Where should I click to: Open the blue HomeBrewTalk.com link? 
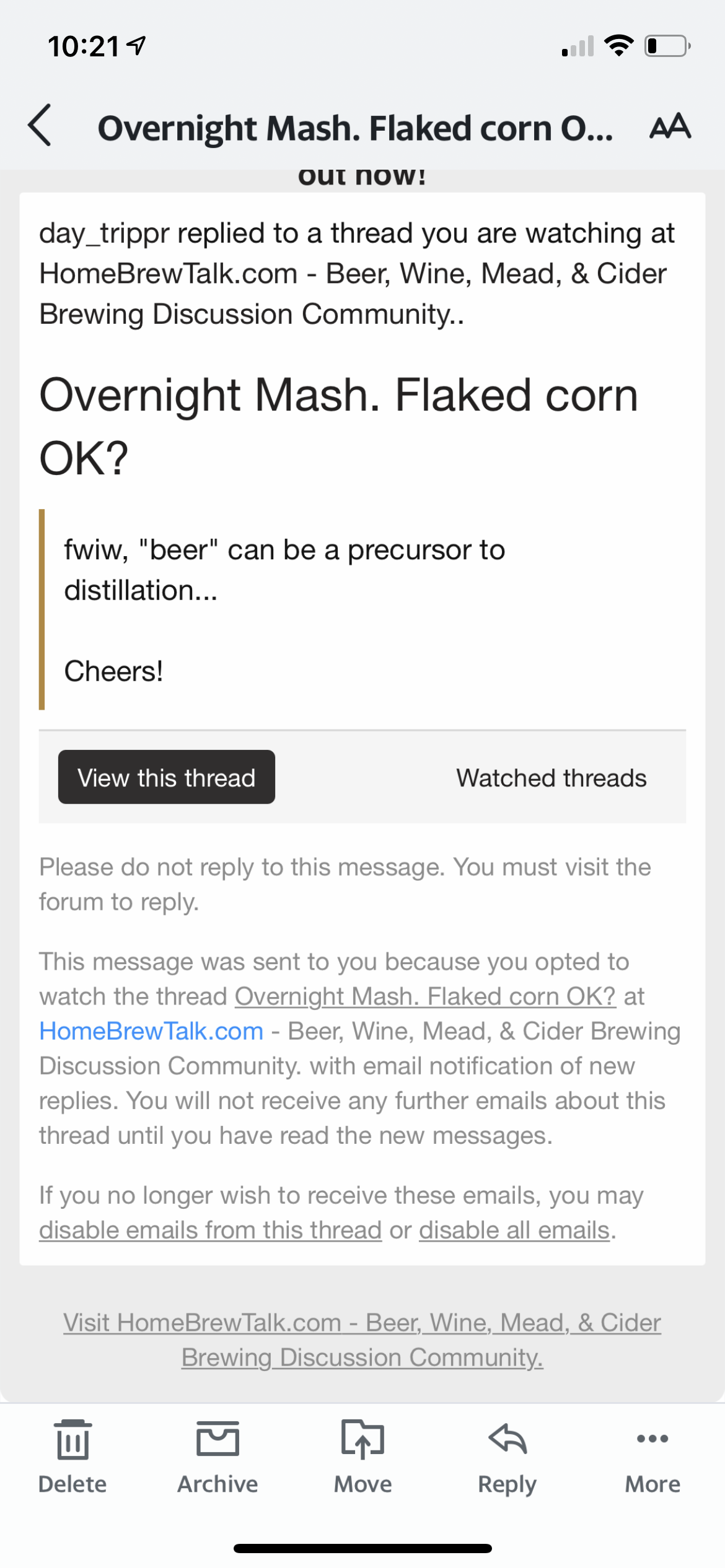click(151, 1031)
